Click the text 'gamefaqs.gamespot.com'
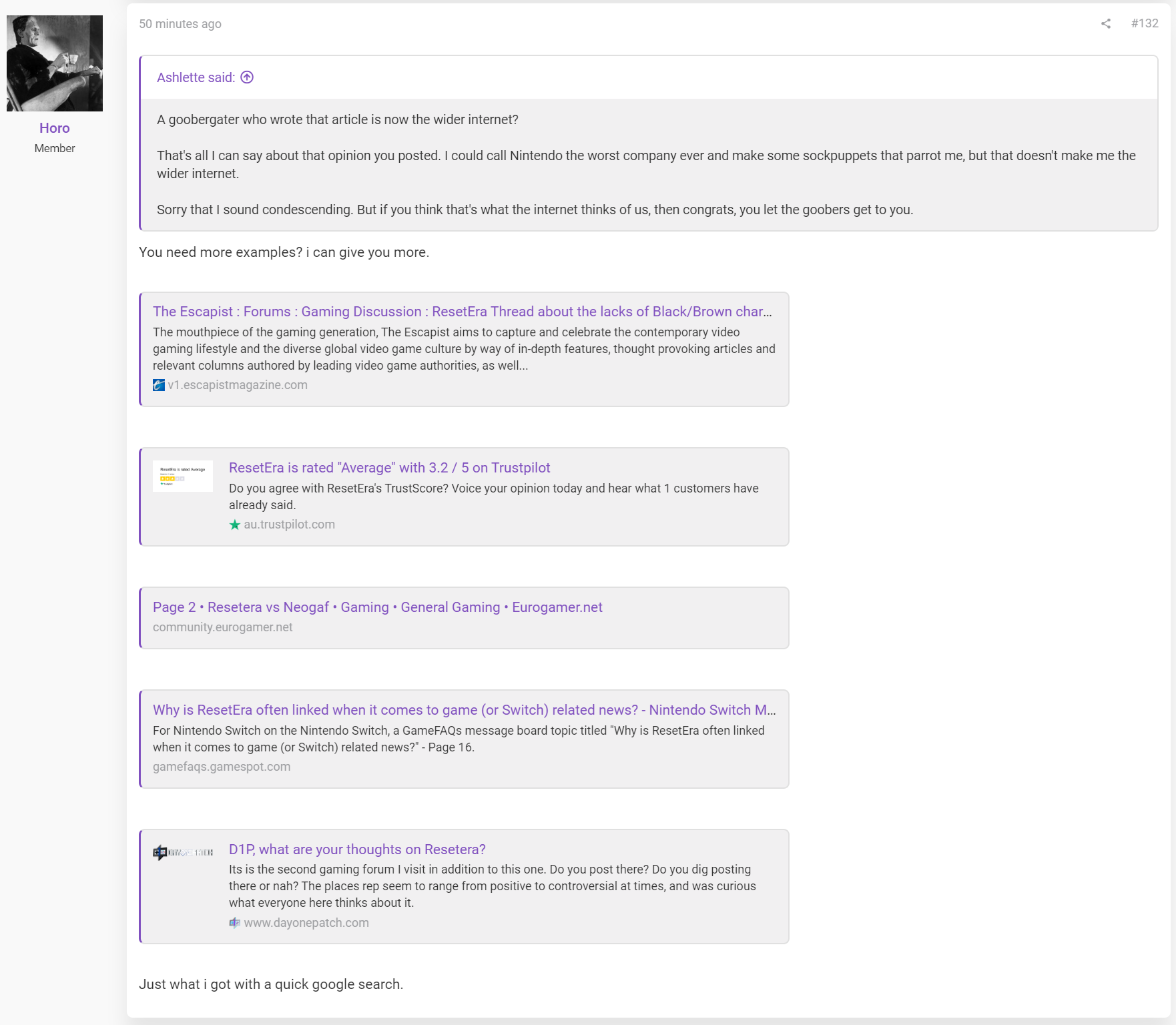1176x1025 pixels. [222, 767]
